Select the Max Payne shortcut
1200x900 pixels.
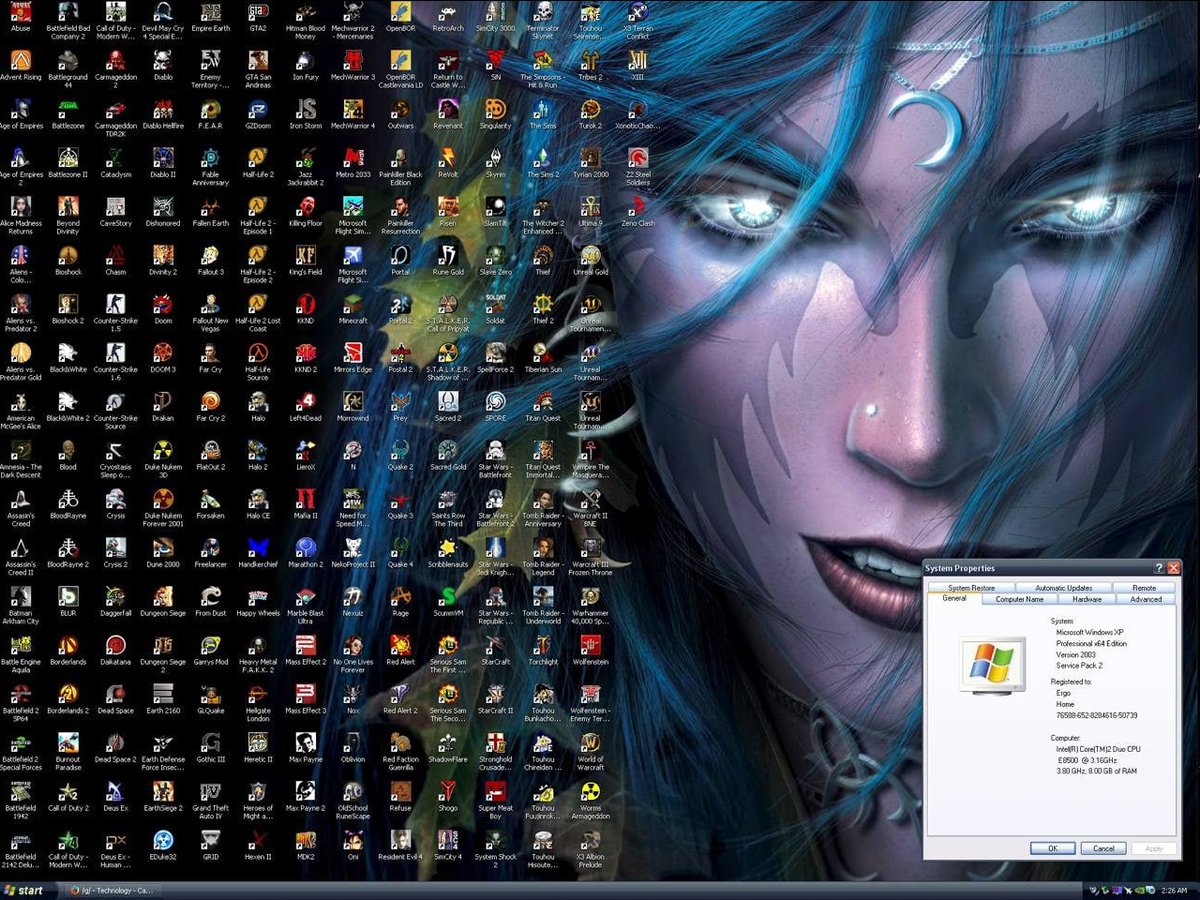point(305,749)
